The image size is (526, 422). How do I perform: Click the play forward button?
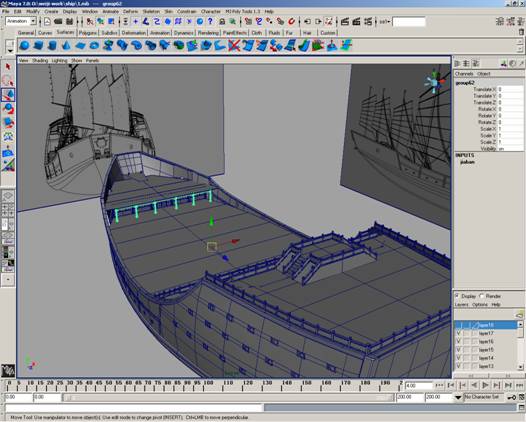tap(485, 385)
